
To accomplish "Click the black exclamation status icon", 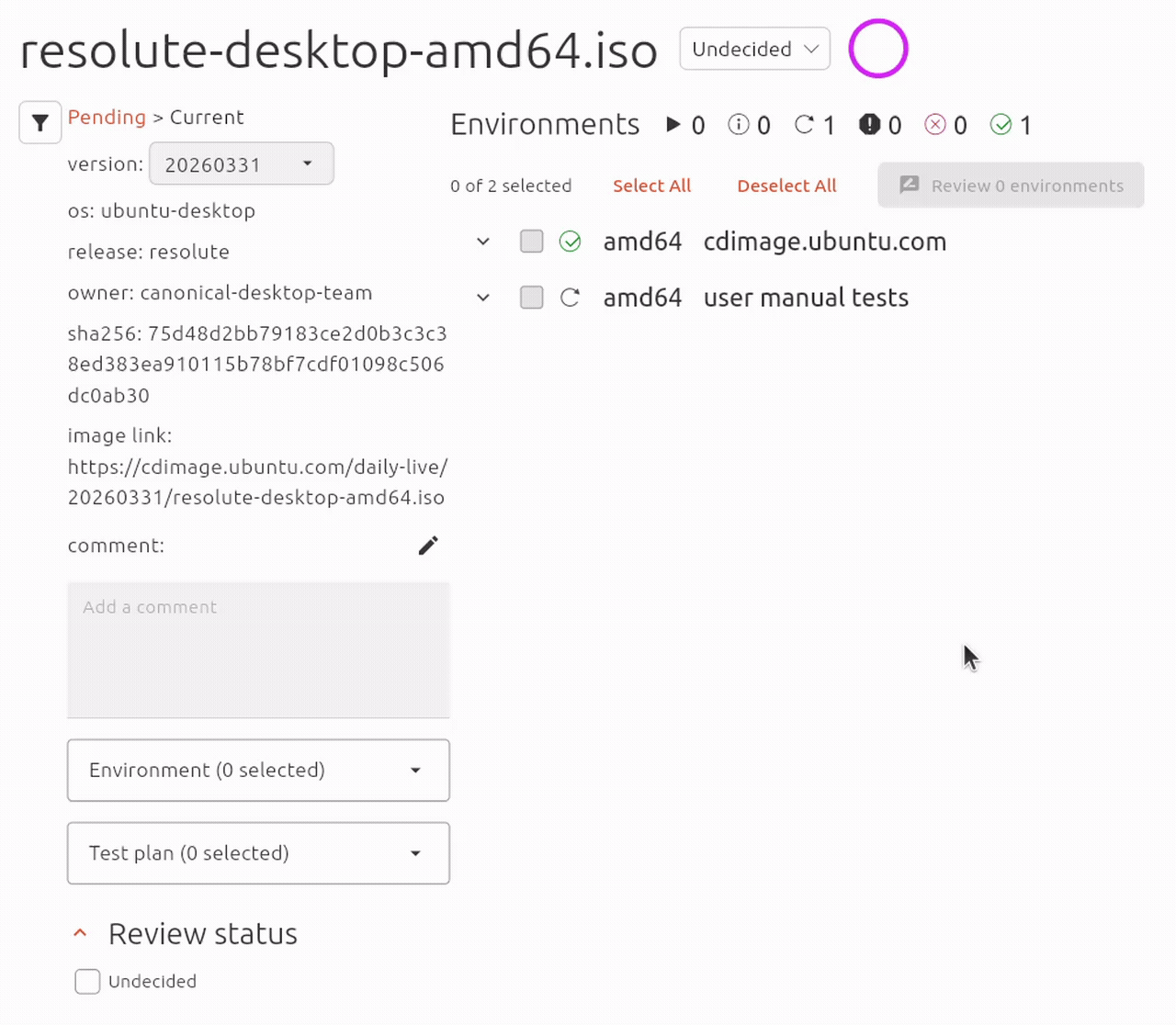I will pos(869,125).
